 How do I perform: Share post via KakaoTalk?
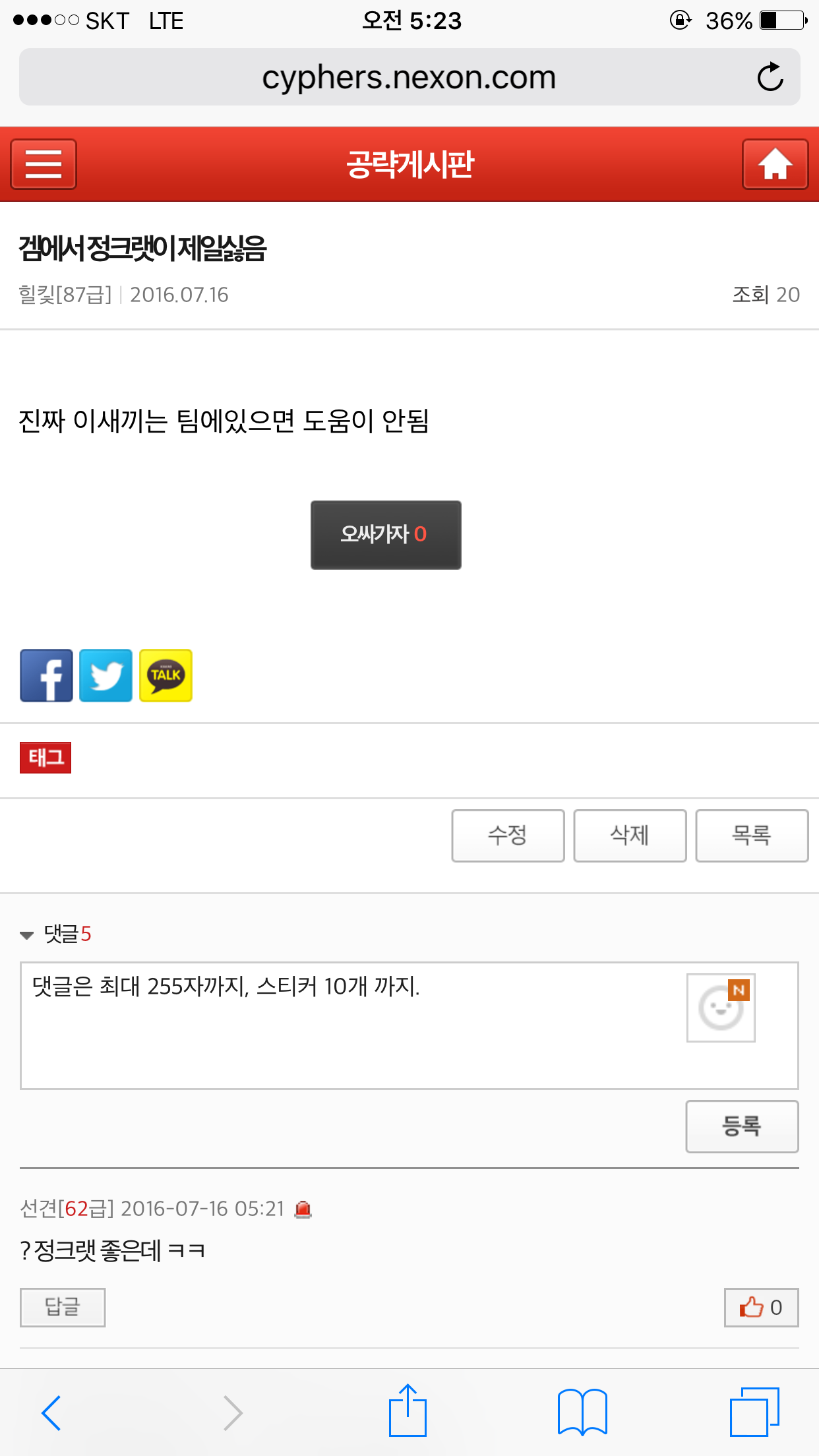coord(166,675)
